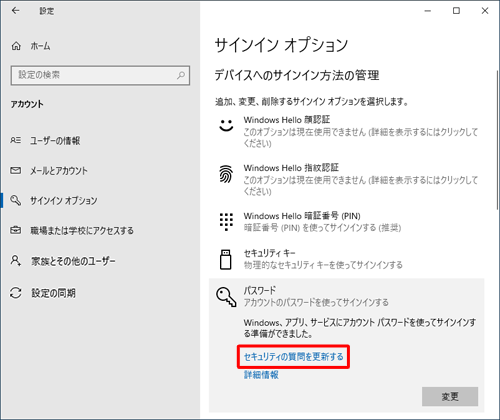Screen dimensions: 500x420
Task: Click the サインイン オプション page title
Action: 281,45
